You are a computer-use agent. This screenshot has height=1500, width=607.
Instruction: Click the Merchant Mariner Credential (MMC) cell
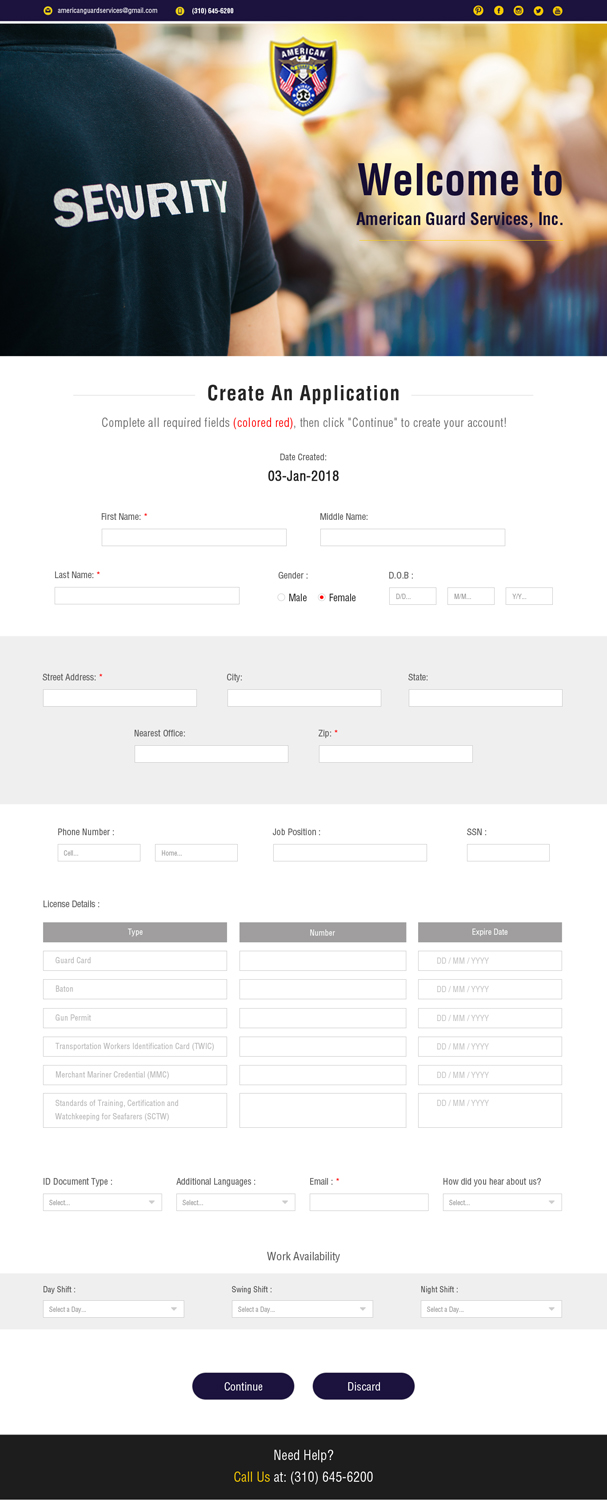135,1075
